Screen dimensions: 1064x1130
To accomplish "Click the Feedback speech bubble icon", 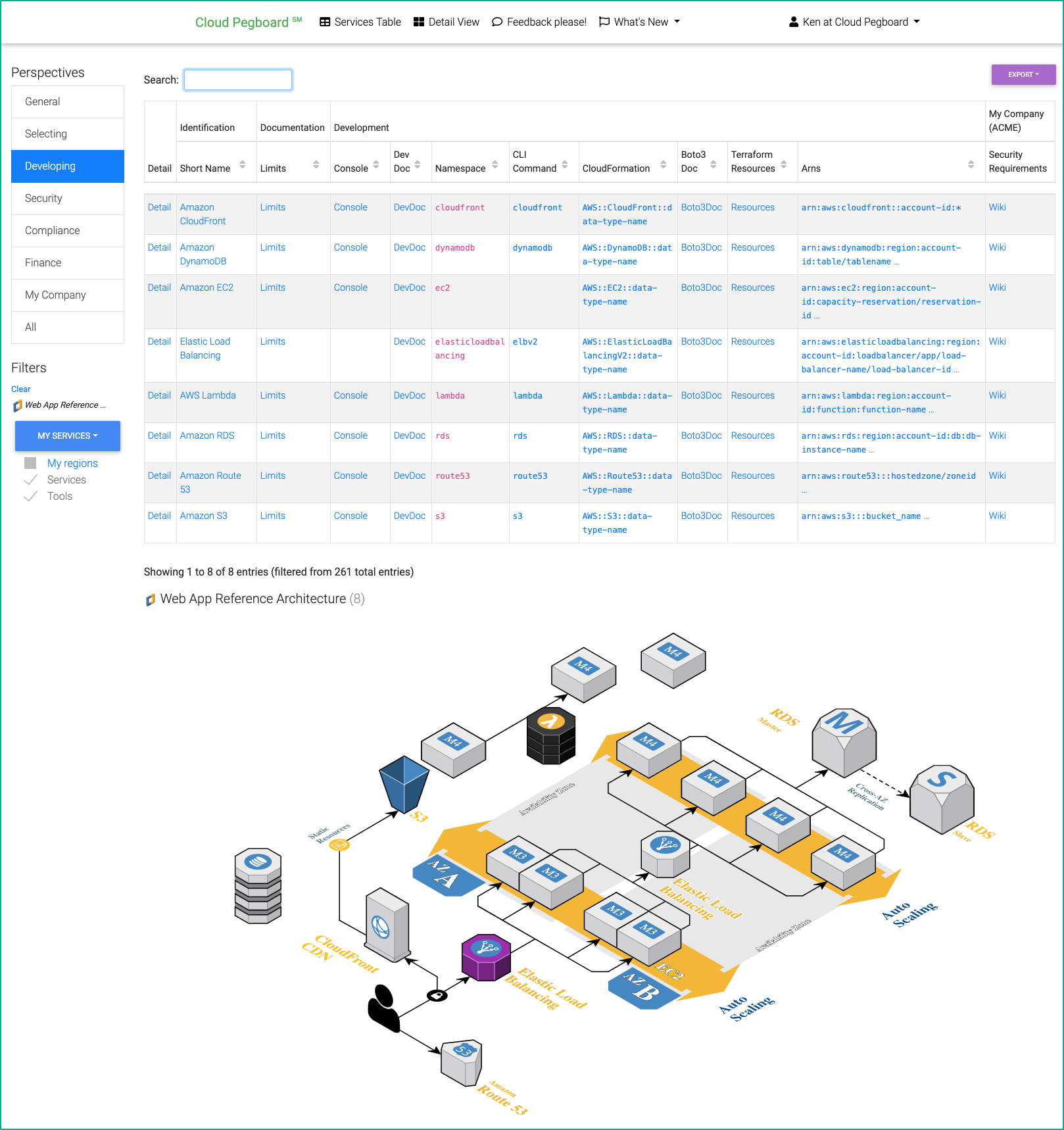I will (x=497, y=22).
